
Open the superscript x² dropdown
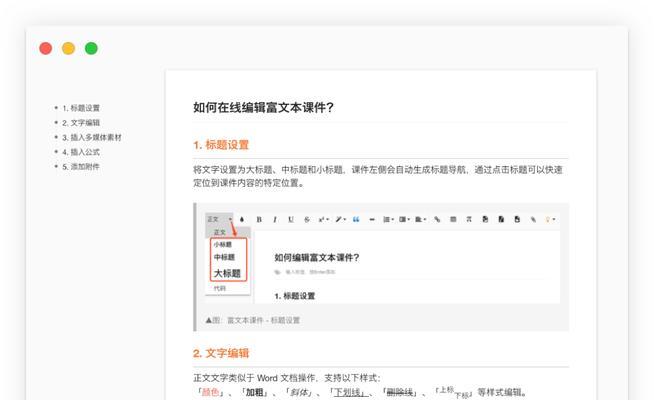click(324, 219)
